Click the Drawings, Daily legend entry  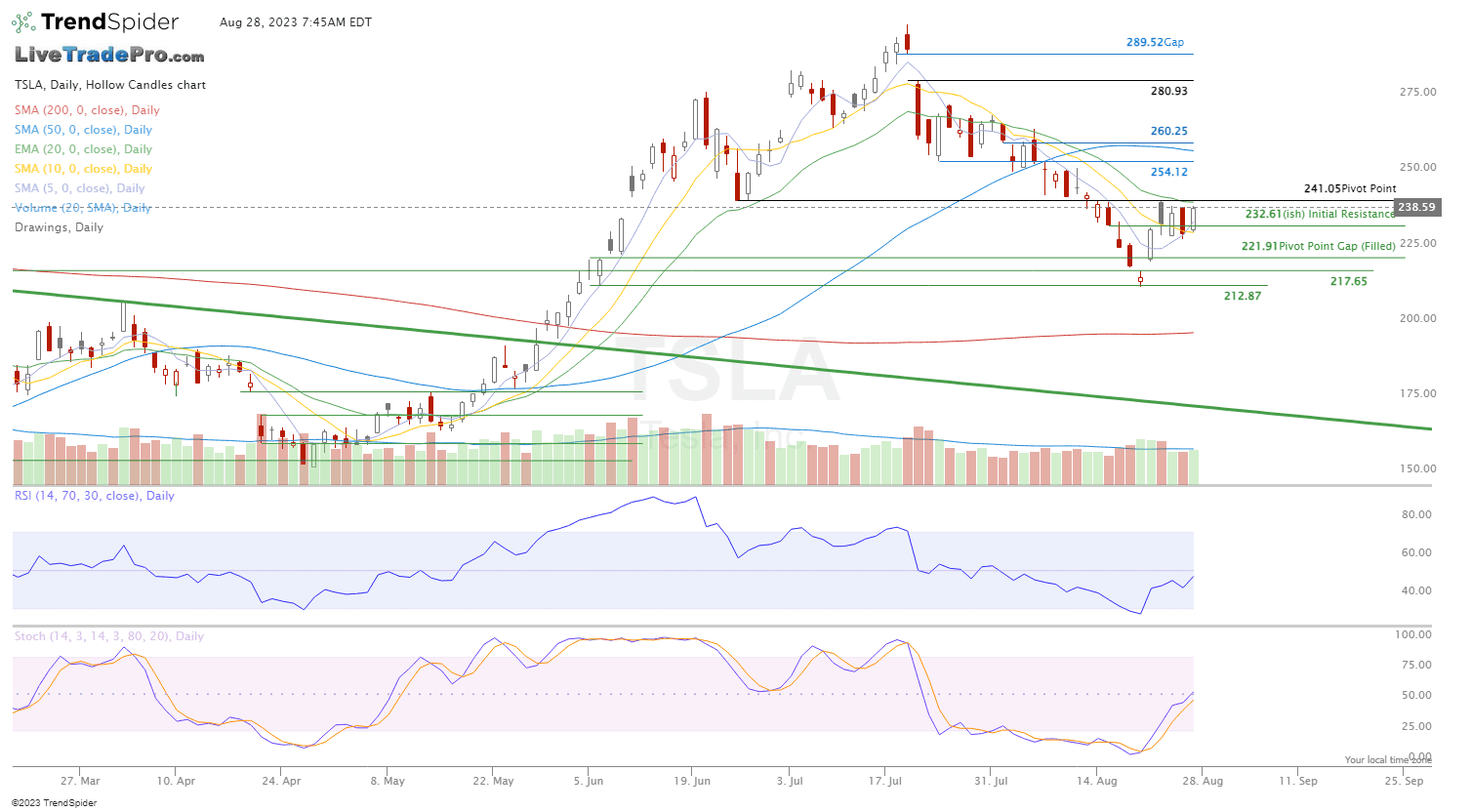(x=59, y=227)
